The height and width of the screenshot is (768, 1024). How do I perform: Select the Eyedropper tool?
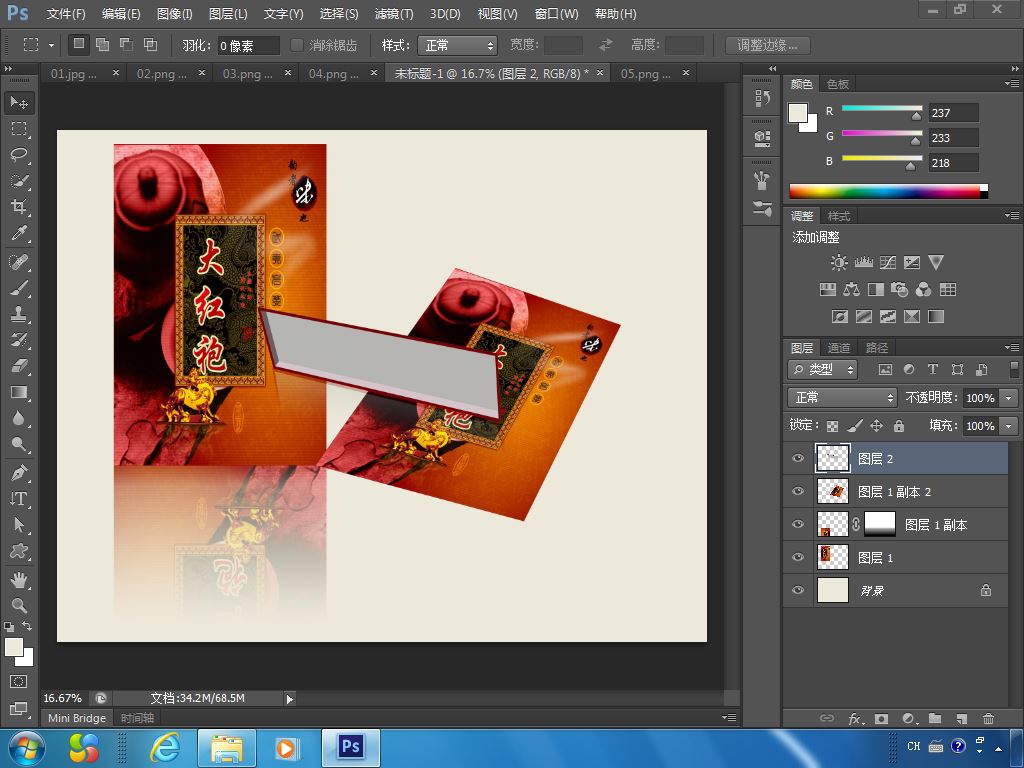click(x=19, y=233)
